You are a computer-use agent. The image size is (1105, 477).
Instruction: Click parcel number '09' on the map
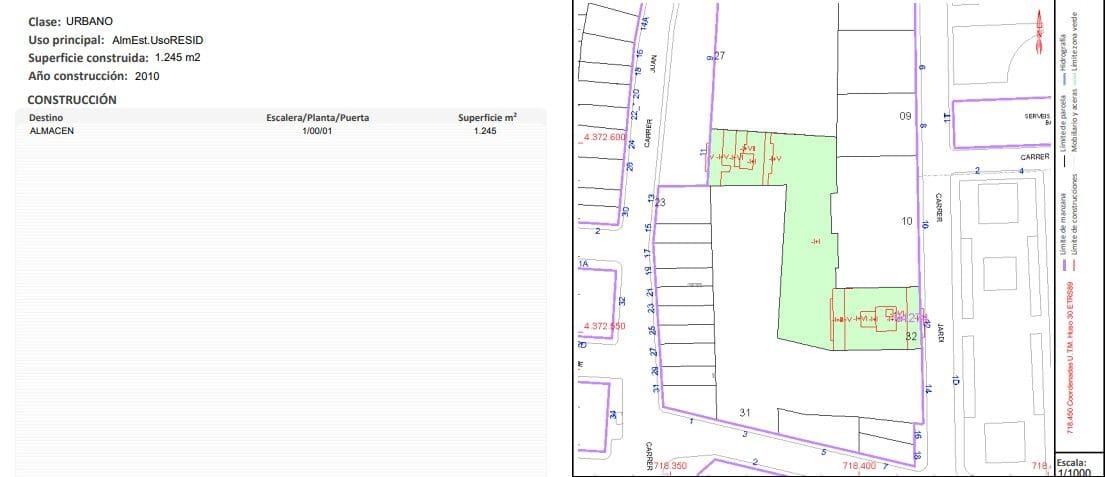[x=906, y=116]
